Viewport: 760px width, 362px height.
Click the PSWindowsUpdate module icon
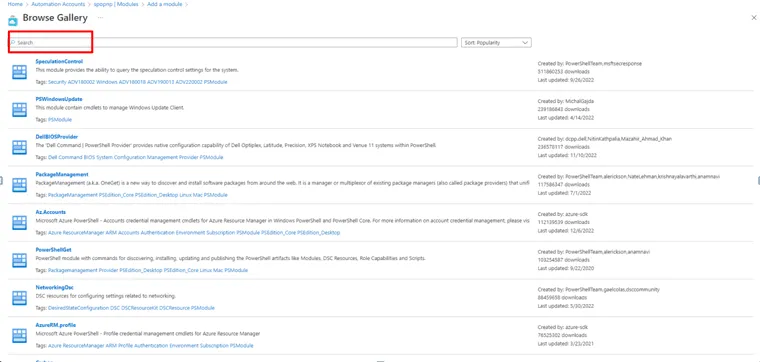pos(19,110)
